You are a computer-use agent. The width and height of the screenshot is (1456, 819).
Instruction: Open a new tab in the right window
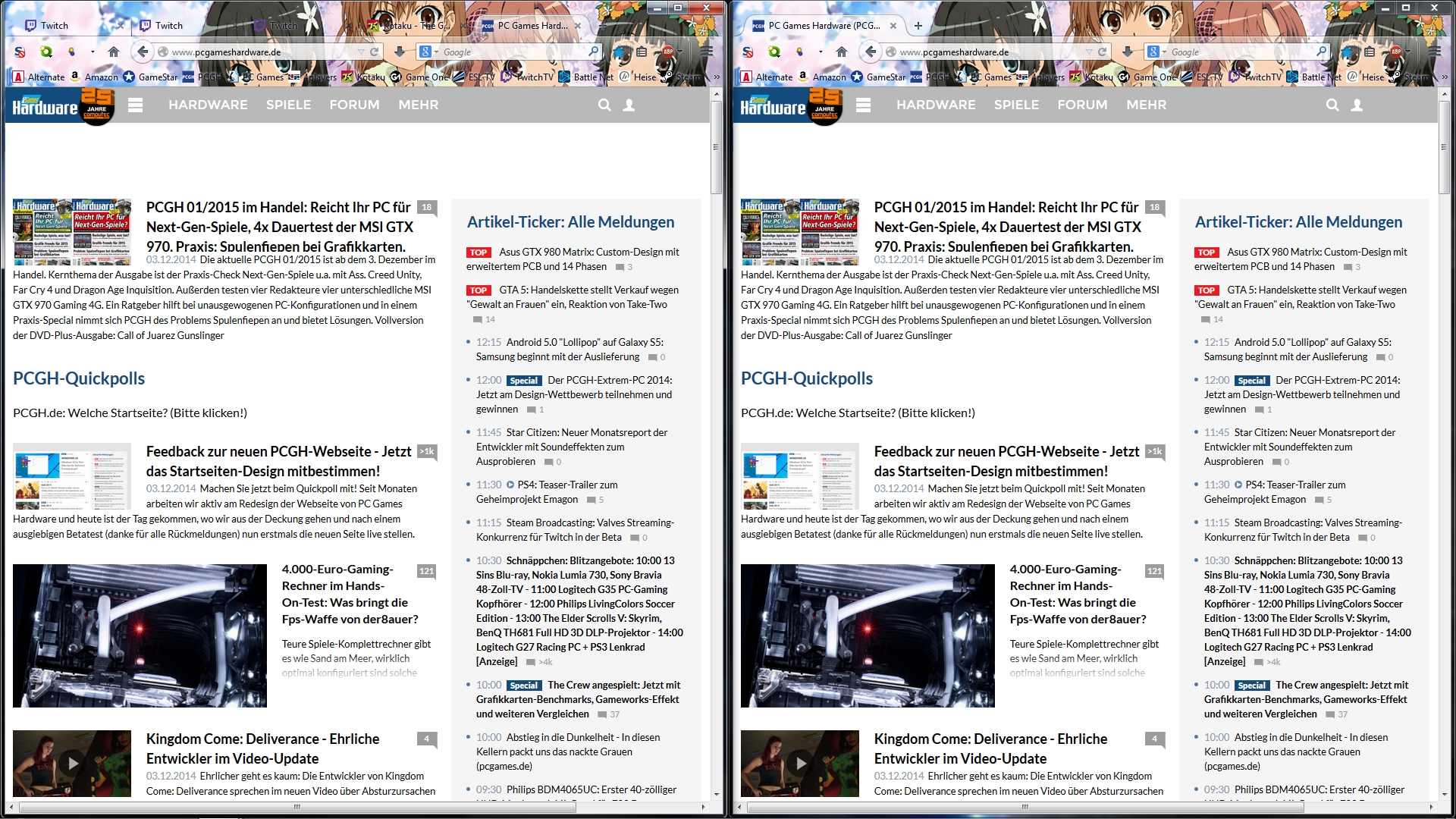point(918,26)
